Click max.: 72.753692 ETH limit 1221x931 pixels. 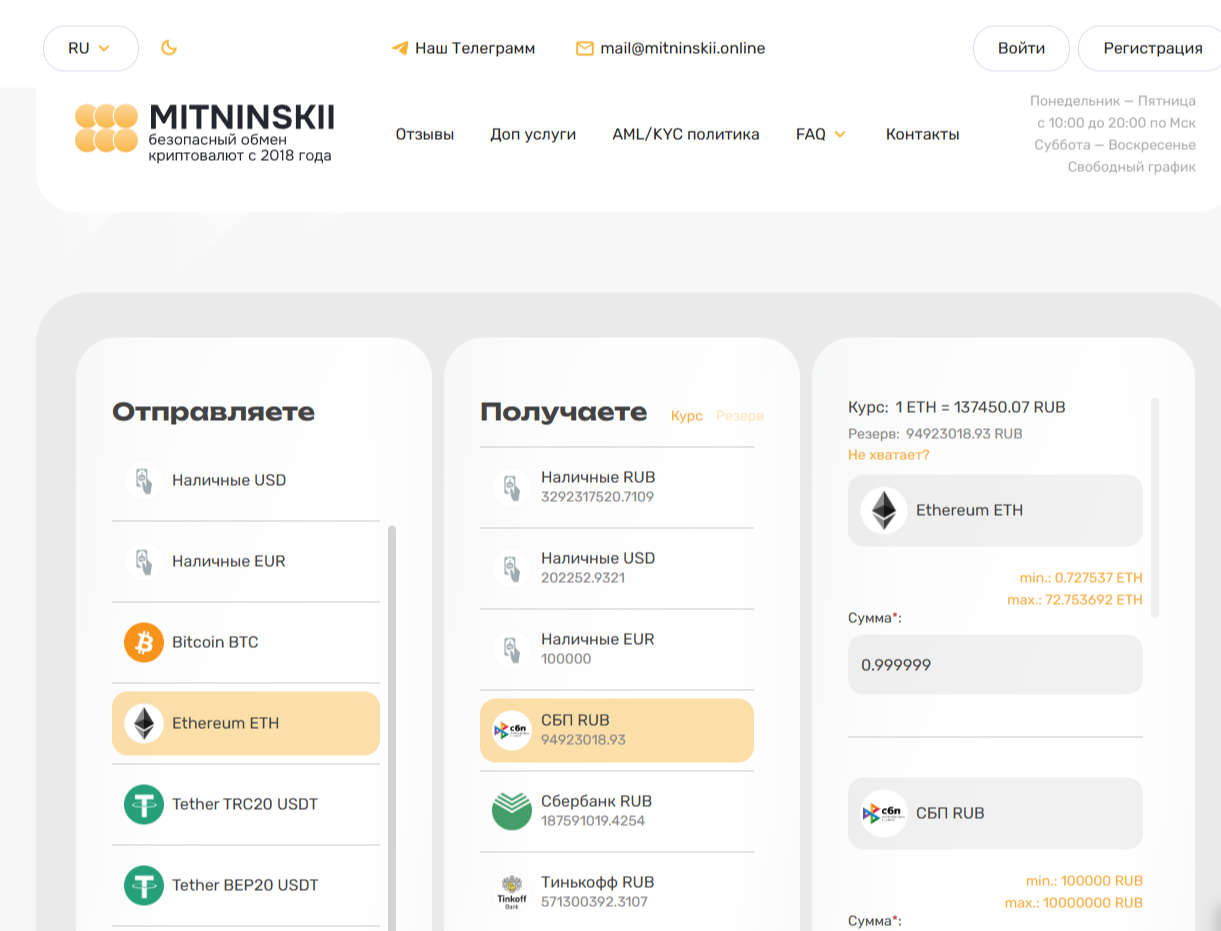[x=1075, y=600]
